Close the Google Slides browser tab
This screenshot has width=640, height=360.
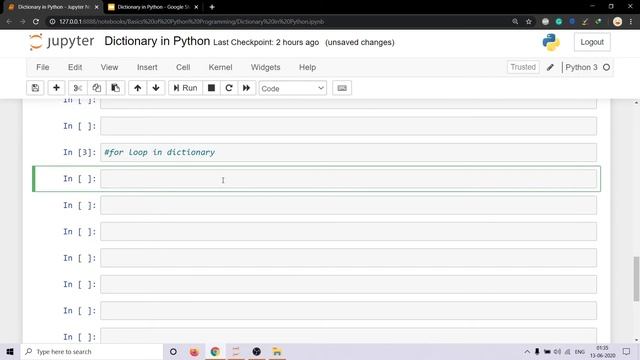tap(196, 7)
